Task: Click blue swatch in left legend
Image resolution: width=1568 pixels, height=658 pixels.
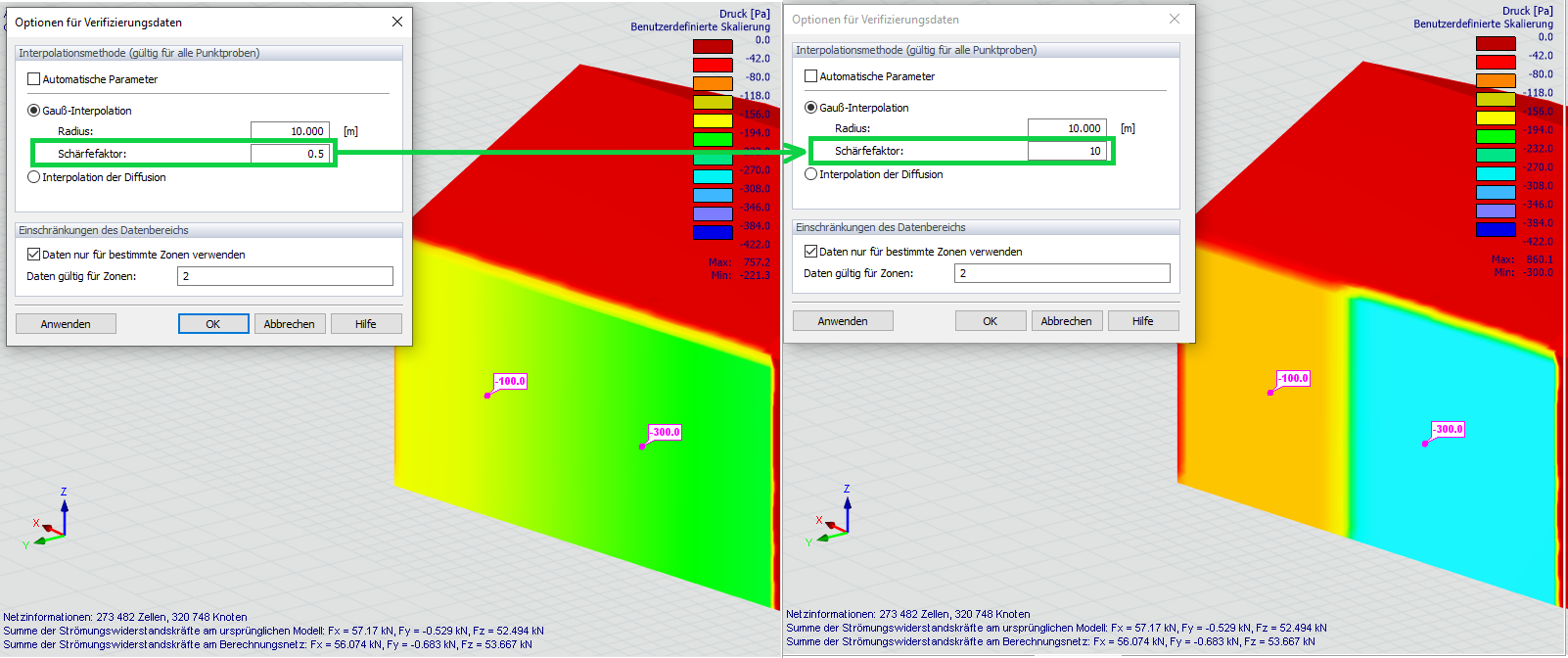Action: click(713, 232)
